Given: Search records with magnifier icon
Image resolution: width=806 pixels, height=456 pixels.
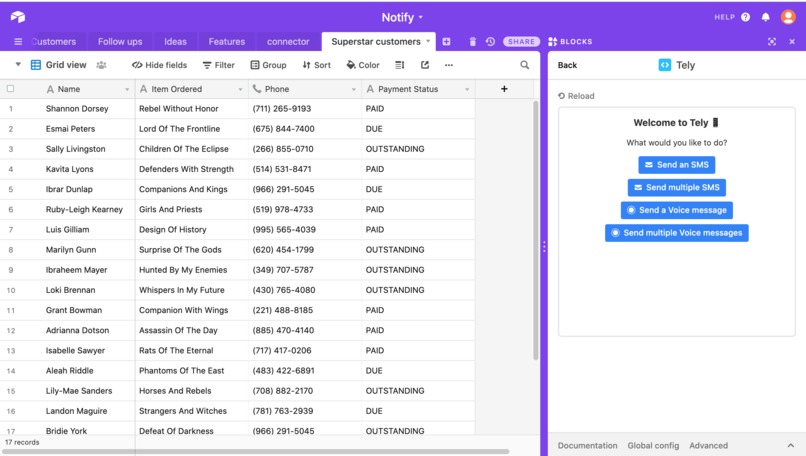Looking at the screenshot, I should point(524,65).
